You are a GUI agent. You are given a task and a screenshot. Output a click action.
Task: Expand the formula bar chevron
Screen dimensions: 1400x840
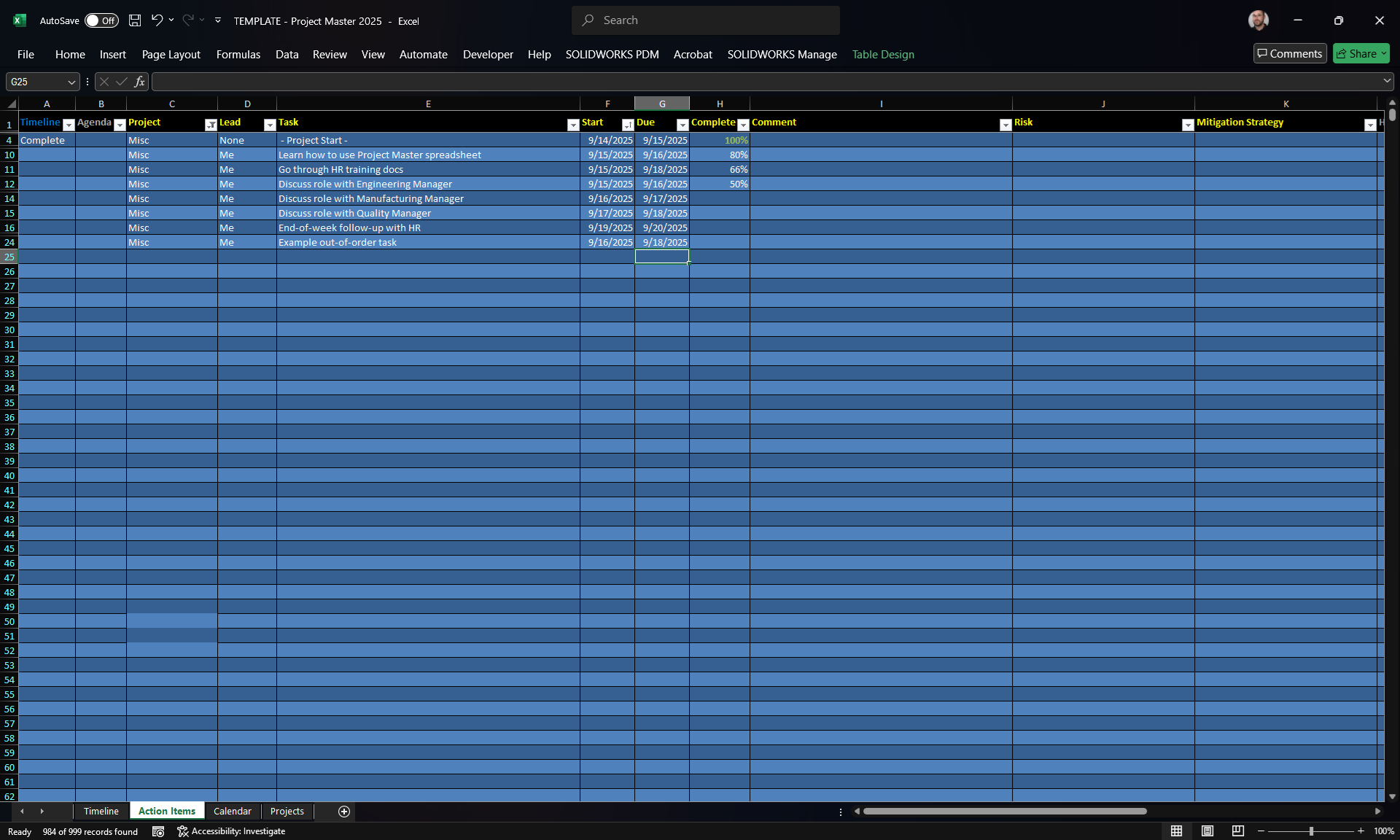[1387, 81]
